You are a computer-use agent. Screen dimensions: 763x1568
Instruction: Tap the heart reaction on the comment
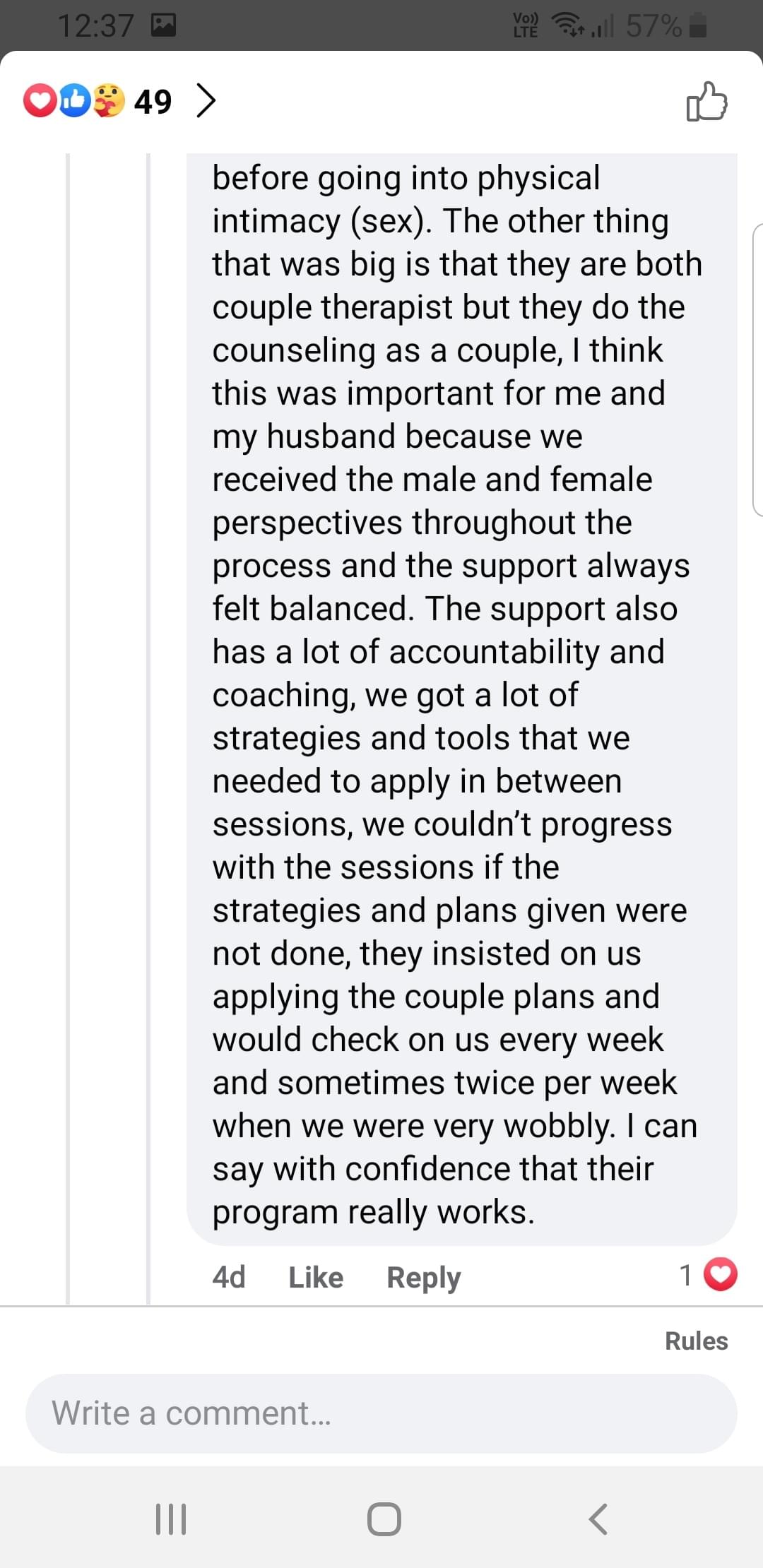[721, 1275]
